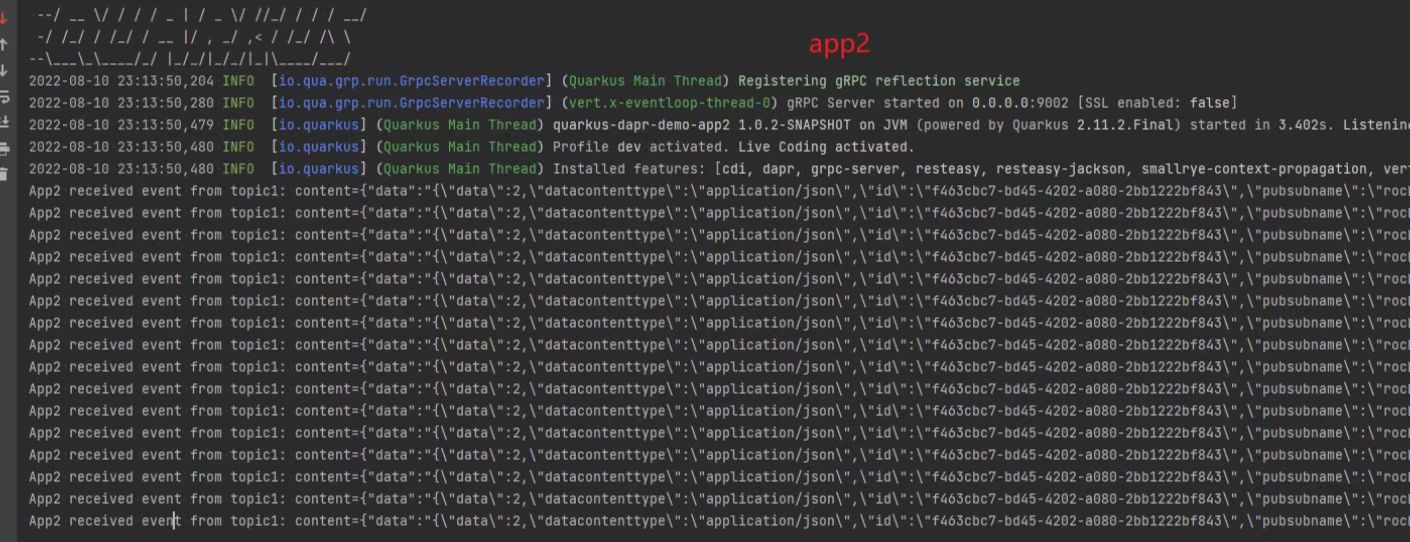This screenshot has height=542, width=1410.
Task: Open io.quarkus link on Installed features line
Action: (320, 169)
